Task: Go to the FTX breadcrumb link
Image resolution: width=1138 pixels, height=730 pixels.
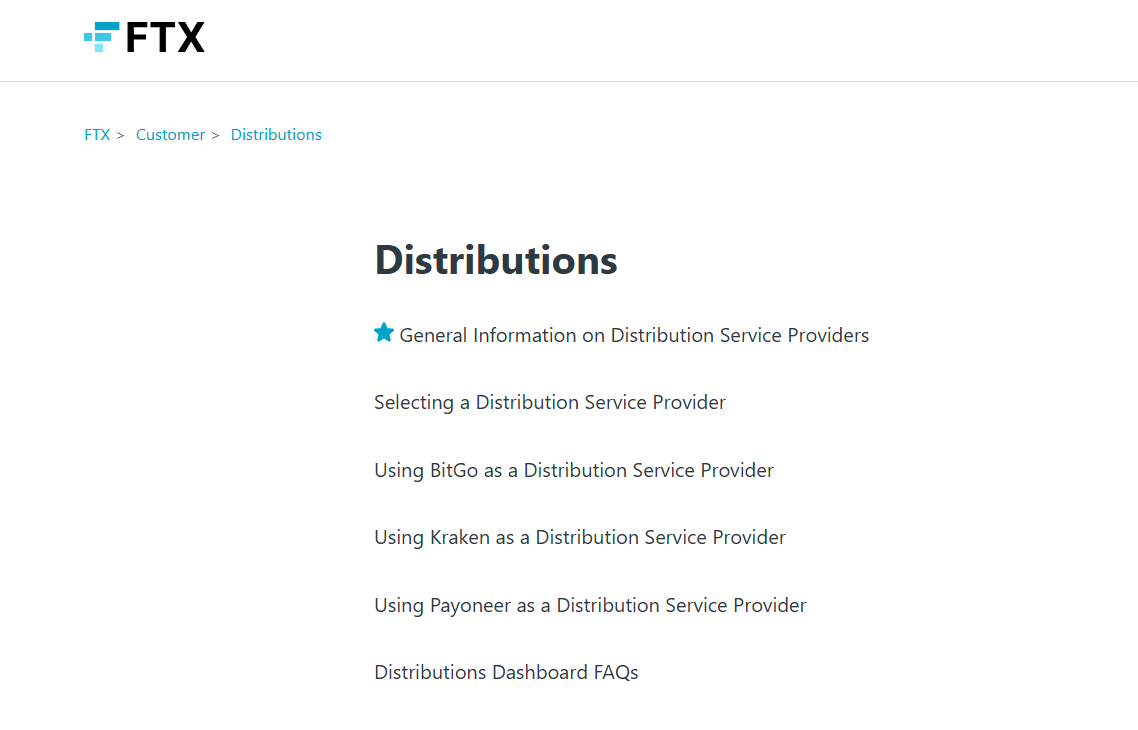Action: click(x=97, y=135)
